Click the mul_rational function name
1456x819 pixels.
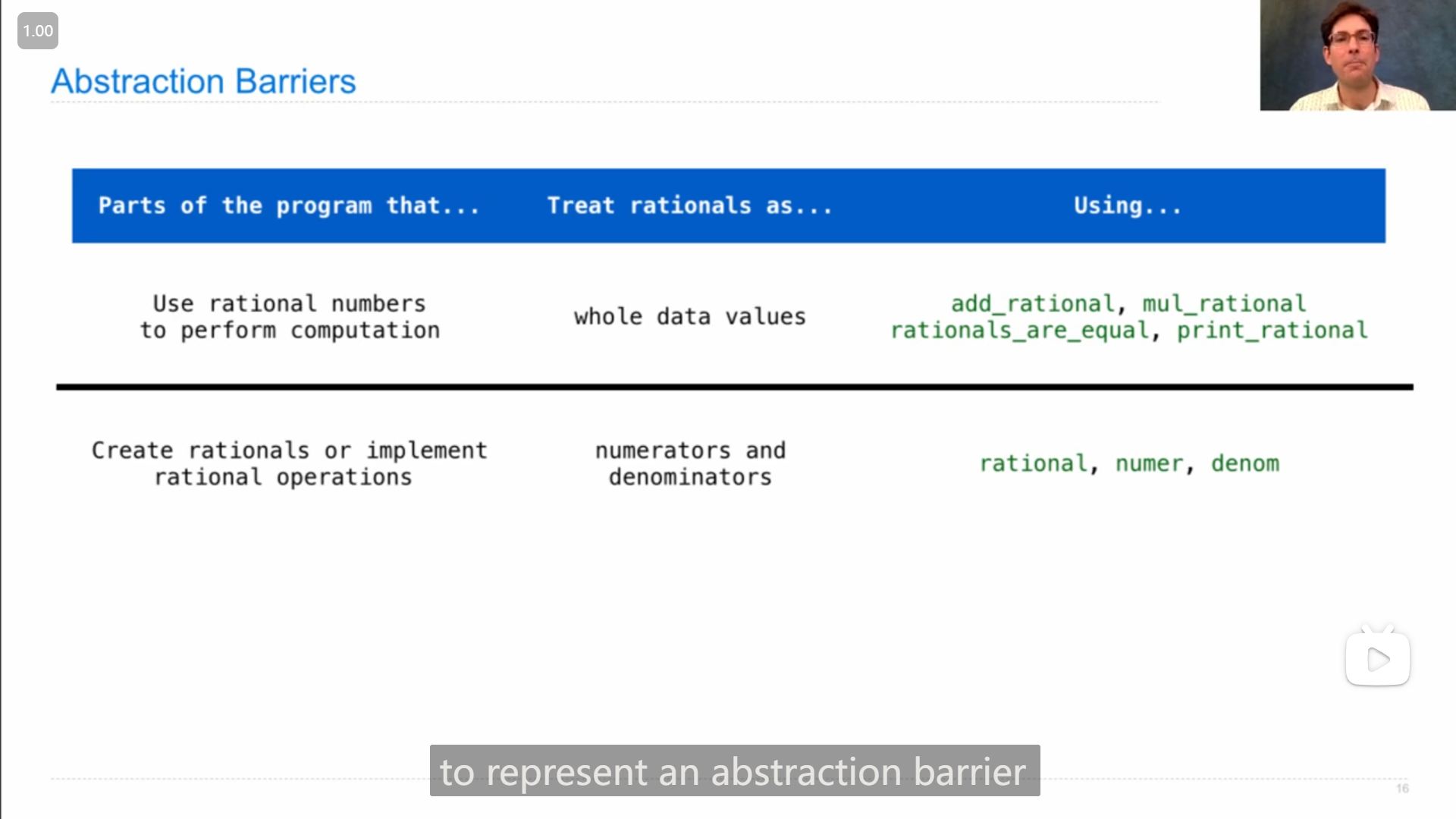[1224, 303]
